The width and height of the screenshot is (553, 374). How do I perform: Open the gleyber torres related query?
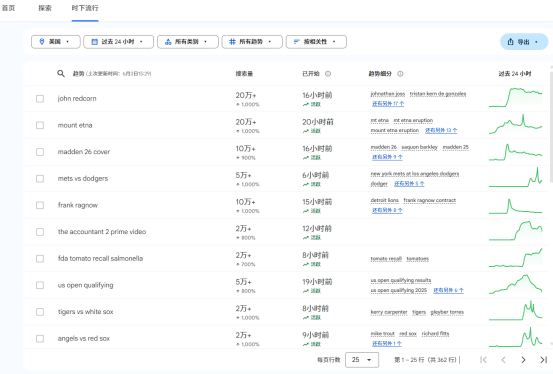coord(447,312)
